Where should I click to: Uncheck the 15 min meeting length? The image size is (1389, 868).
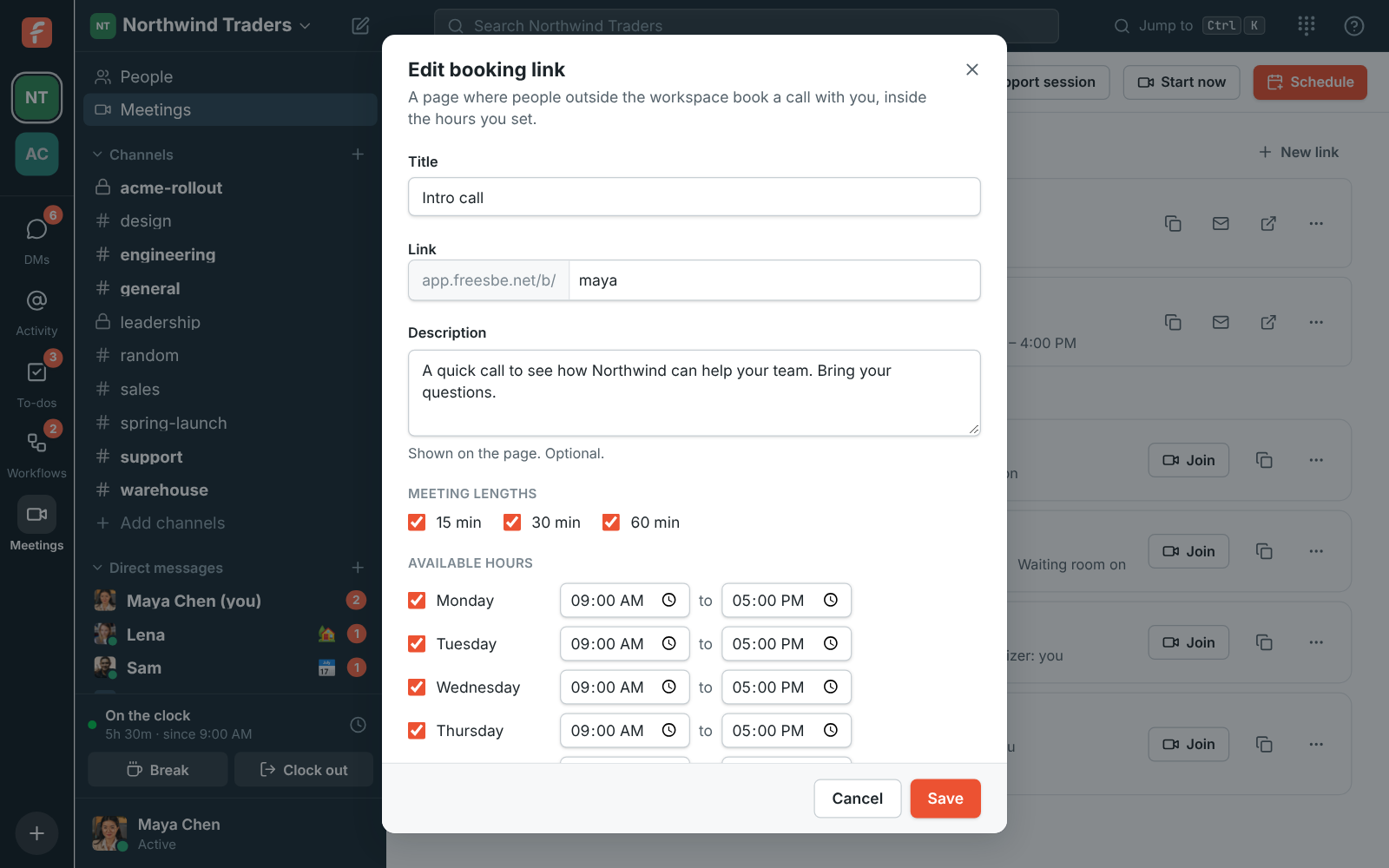point(417,522)
